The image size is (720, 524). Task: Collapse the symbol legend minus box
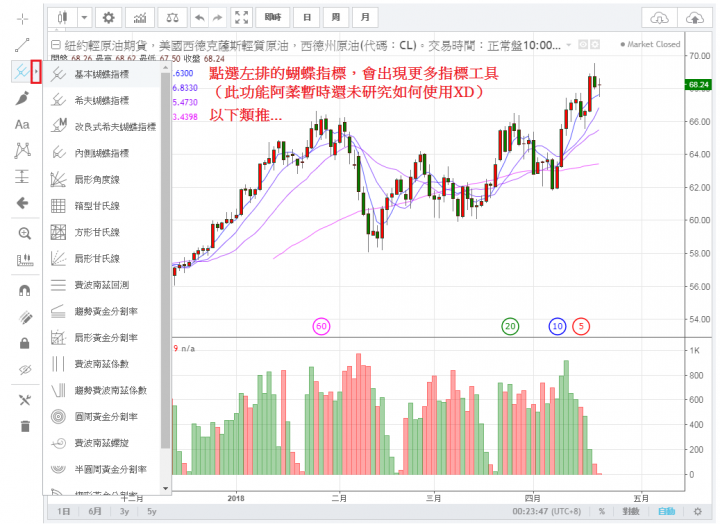tap(56, 45)
